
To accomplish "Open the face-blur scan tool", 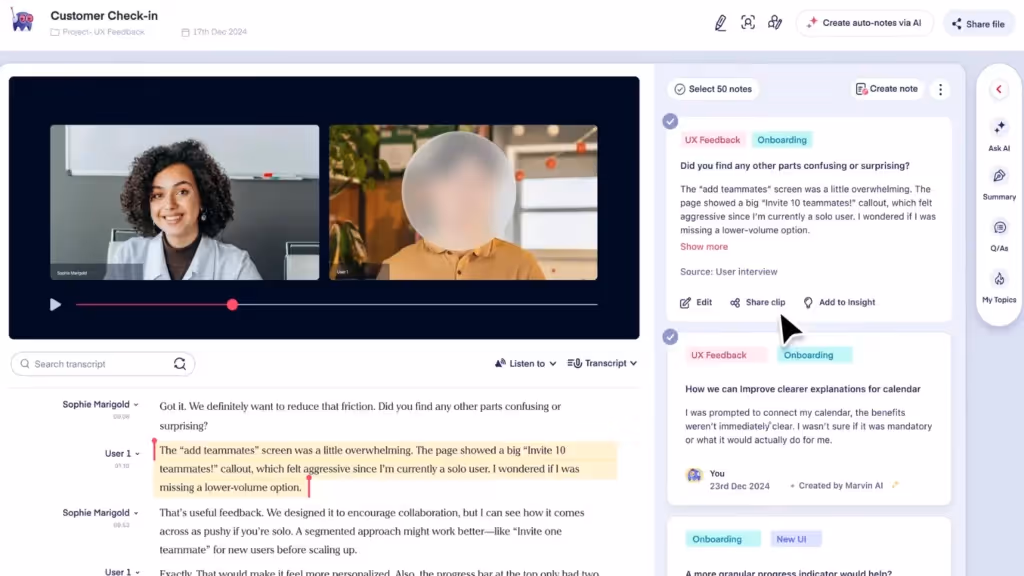I will (x=748, y=22).
